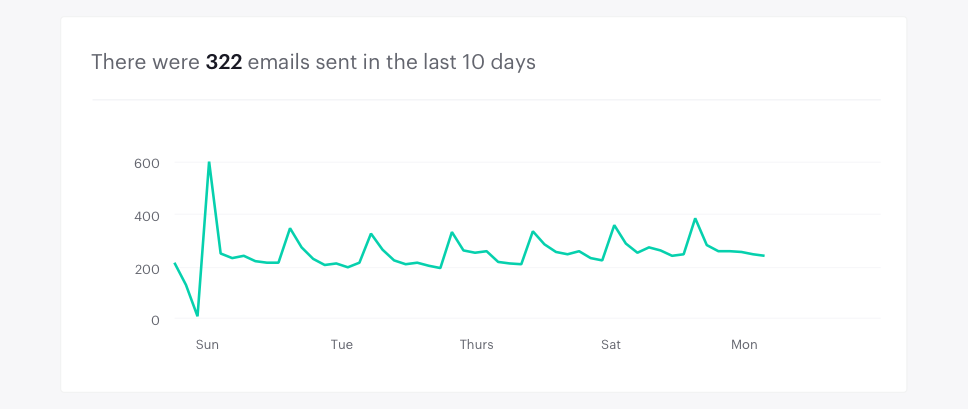Click the last peak just before Mon
Screen dimensions: 968x409
pos(695,219)
